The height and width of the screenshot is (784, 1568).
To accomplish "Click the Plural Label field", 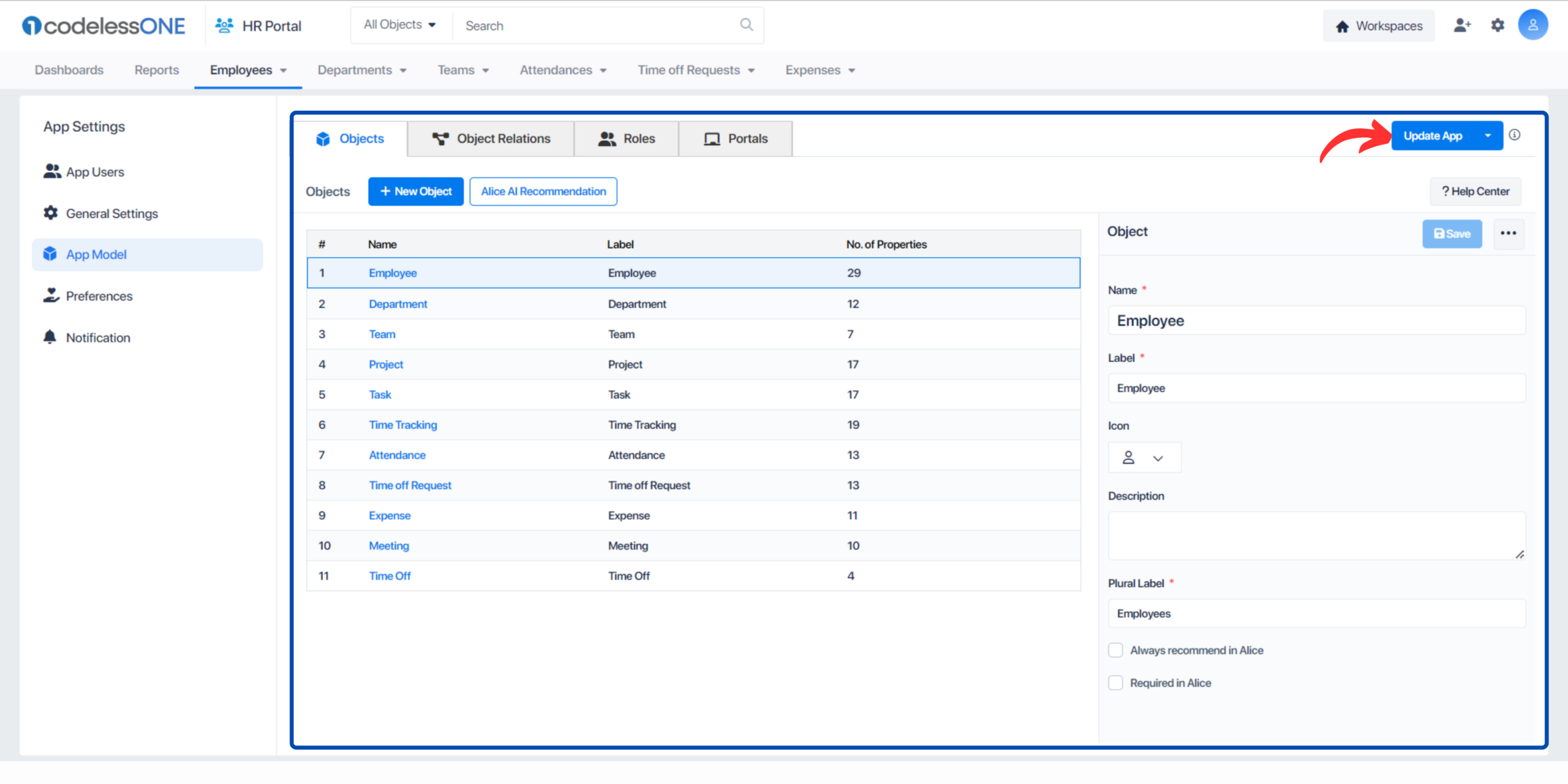I will [x=1316, y=613].
